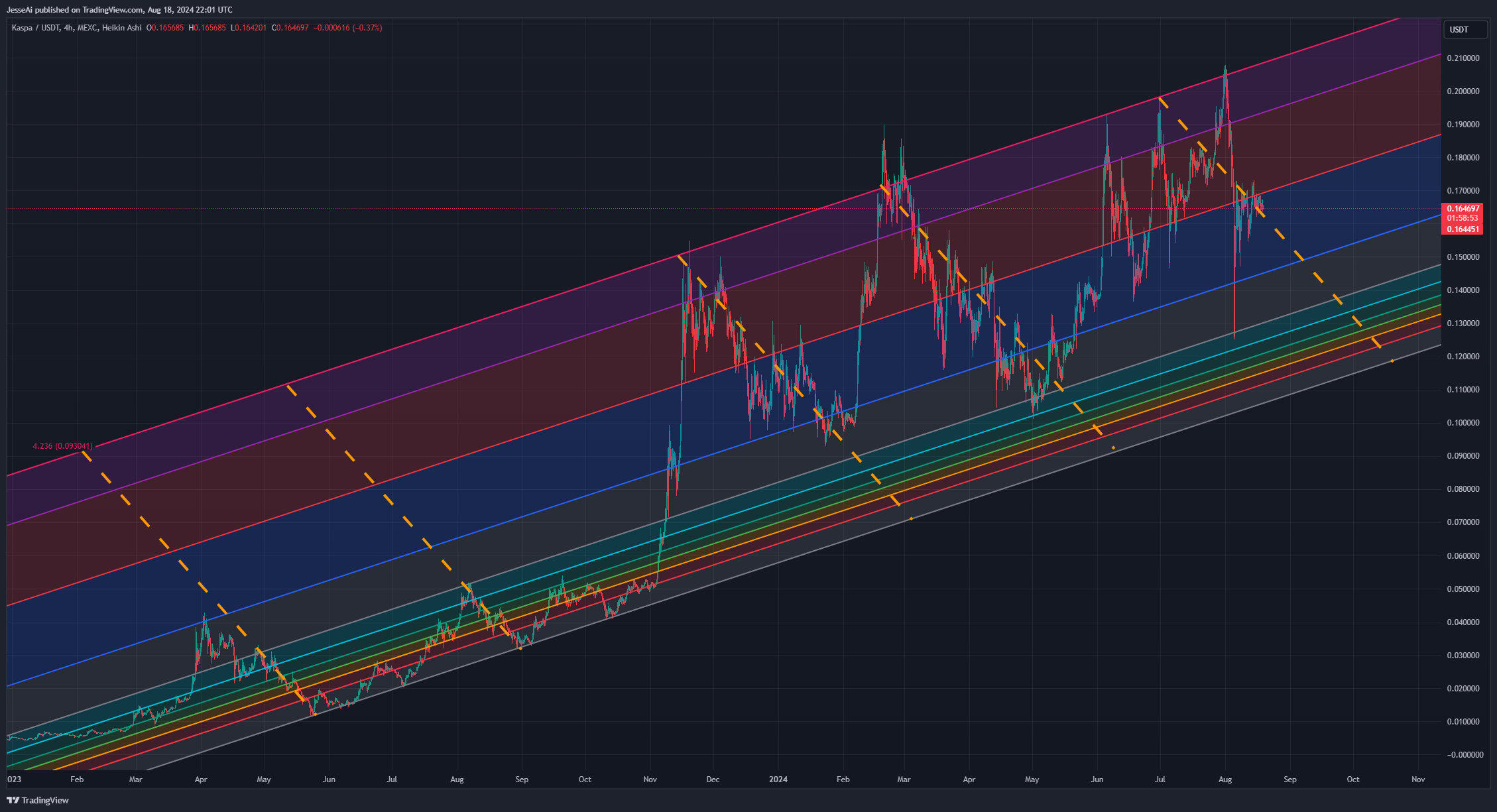Open the USDT currency selector
This screenshot has width=1497, height=812.
click(x=1465, y=29)
